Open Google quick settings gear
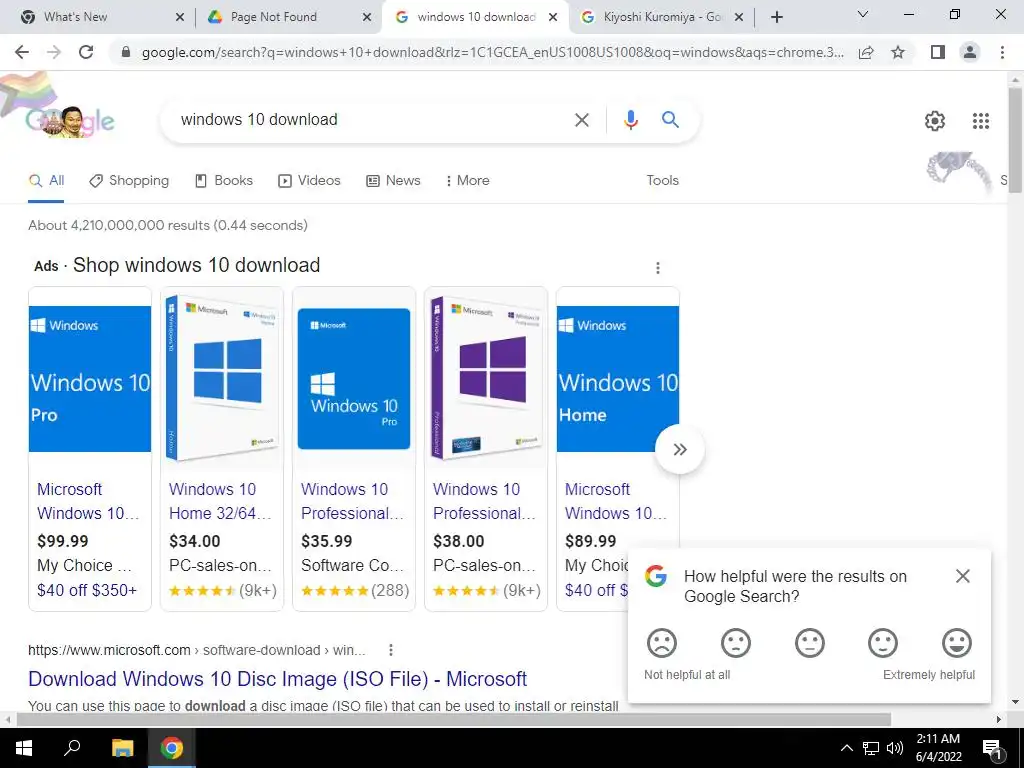The width and height of the screenshot is (1024, 768). 935,121
